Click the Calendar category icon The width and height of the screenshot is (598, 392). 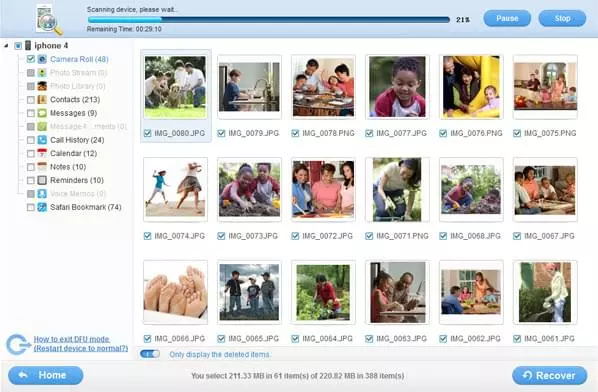pos(42,153)
